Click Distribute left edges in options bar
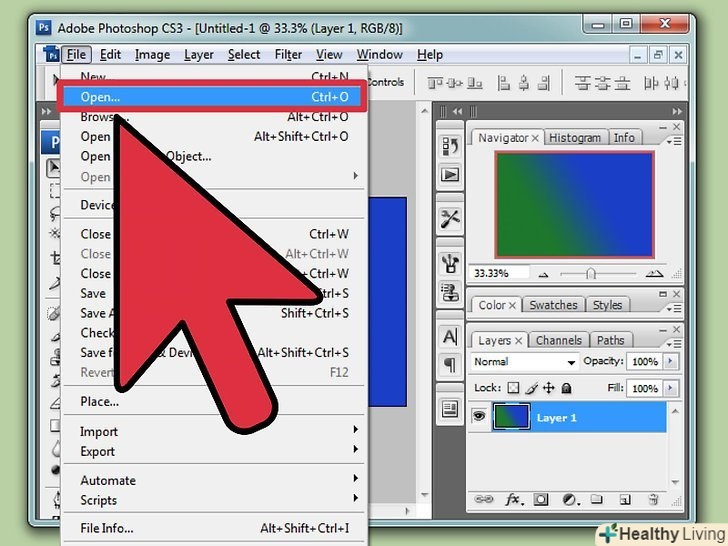Viewport: 728px width, 546px height. point(651,83)
